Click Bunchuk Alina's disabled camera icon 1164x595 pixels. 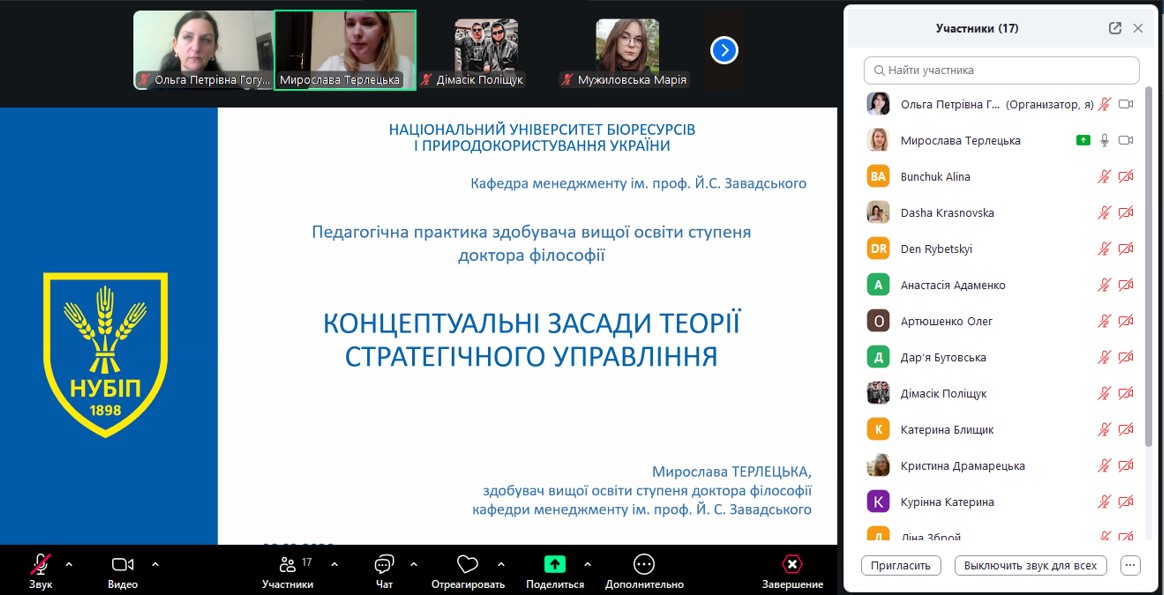point(1125,177)
